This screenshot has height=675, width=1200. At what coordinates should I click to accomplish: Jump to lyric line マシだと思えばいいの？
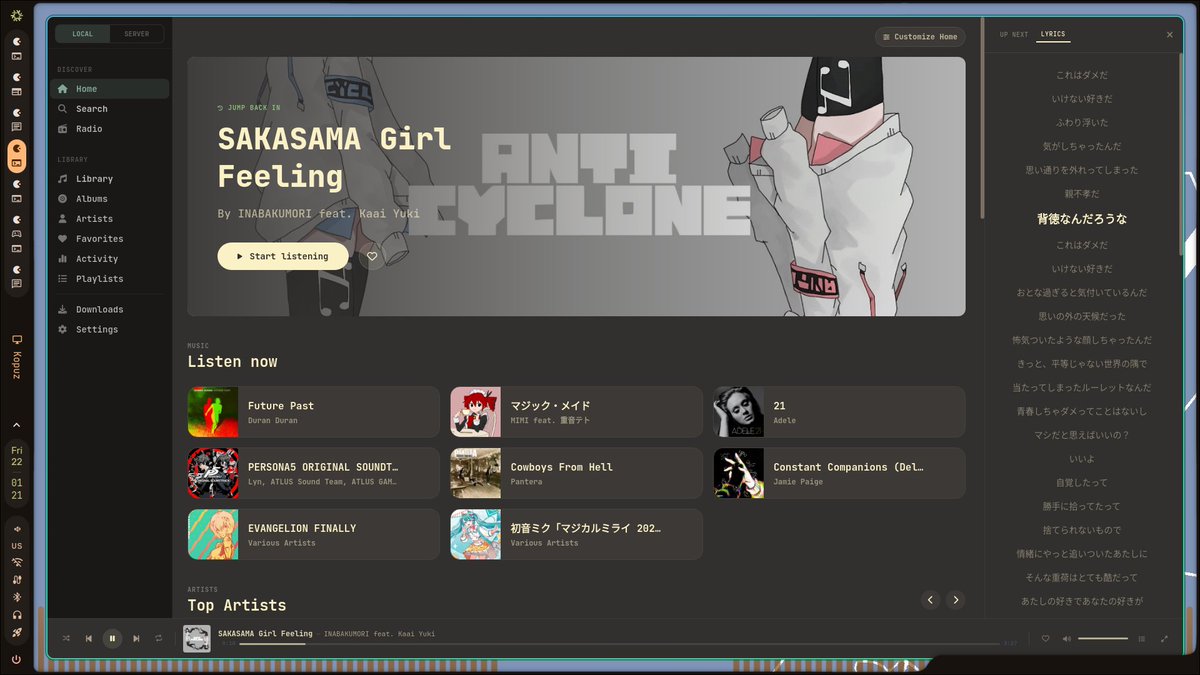pos(1082,435)
